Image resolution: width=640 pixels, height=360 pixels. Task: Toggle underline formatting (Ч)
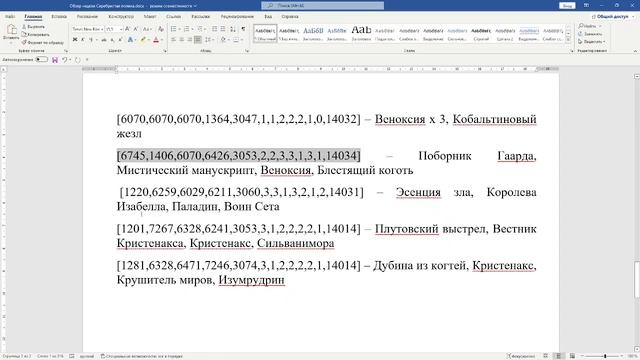pos(91,40)
